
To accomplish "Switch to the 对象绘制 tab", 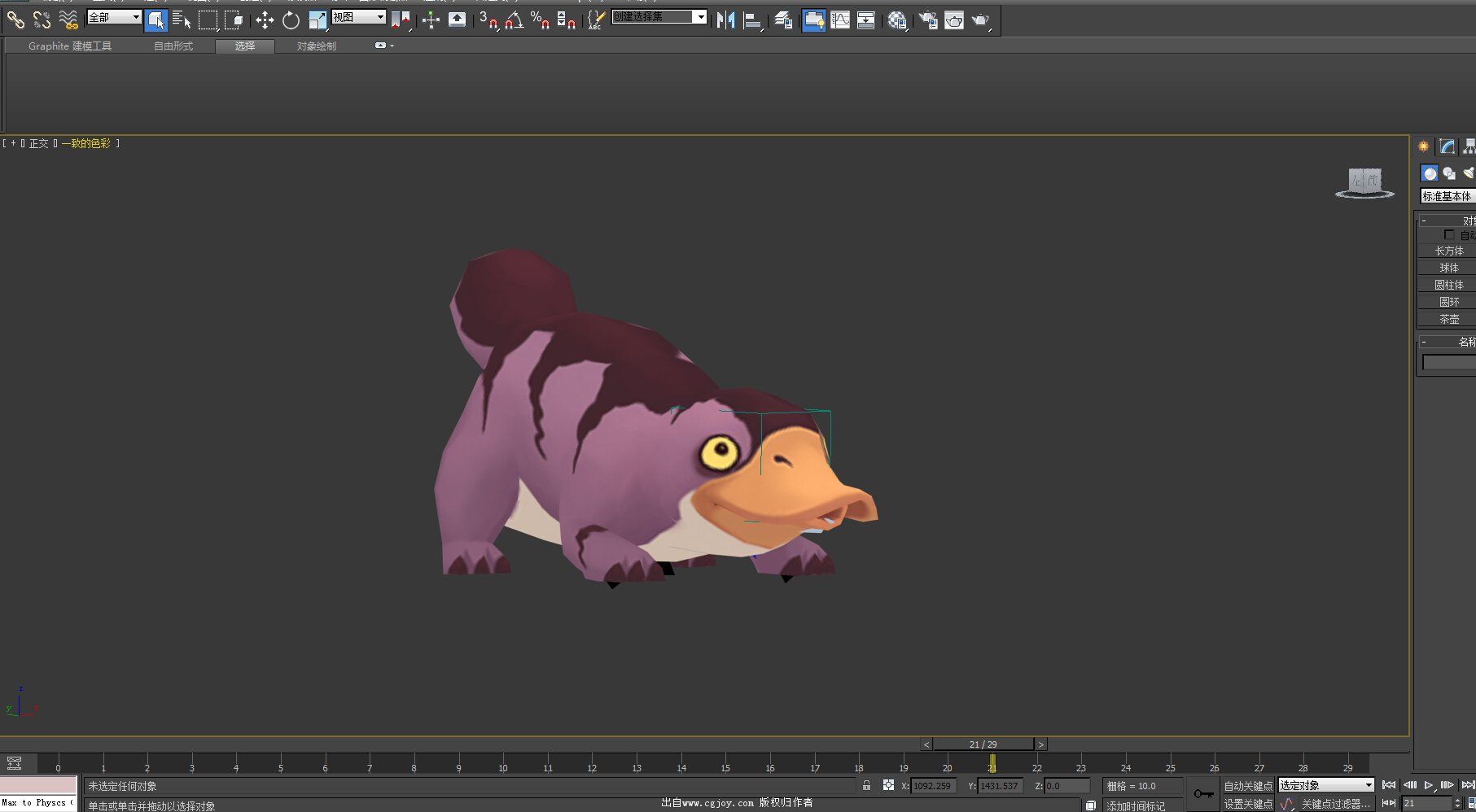I will pyautogui.click(x=317, y=46).
